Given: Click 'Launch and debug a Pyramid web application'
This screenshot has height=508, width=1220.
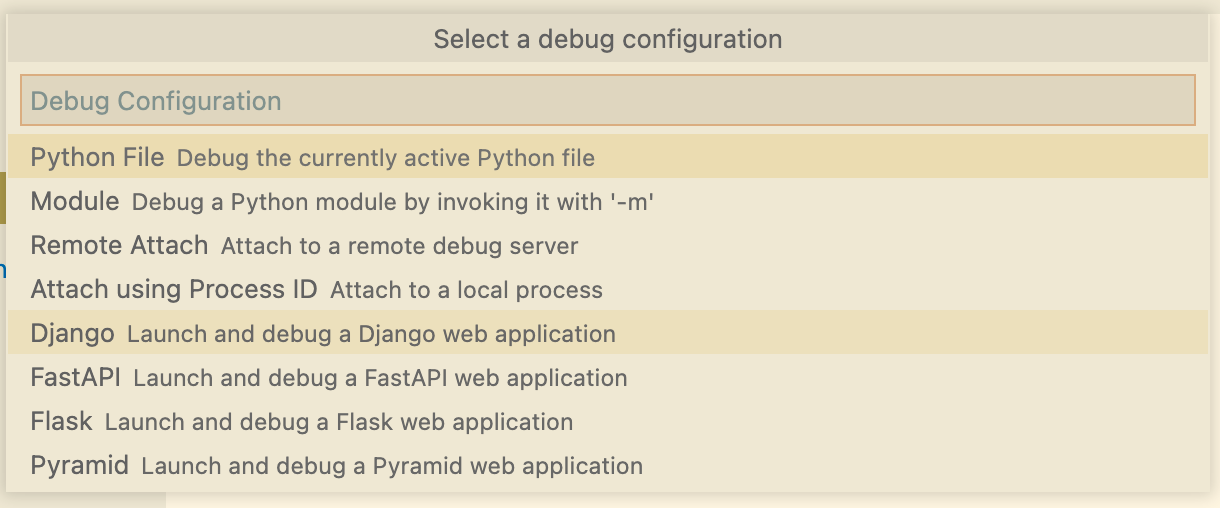Looking at the screenshot, I should (x=392, y=466).
